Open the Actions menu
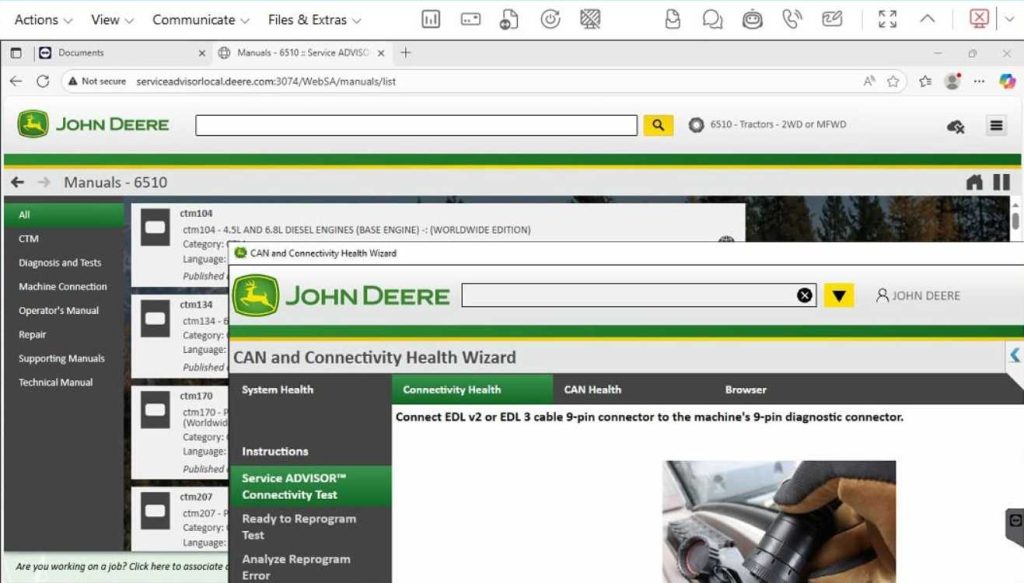This screenshot has width=1024, height=583. (43, 20)
